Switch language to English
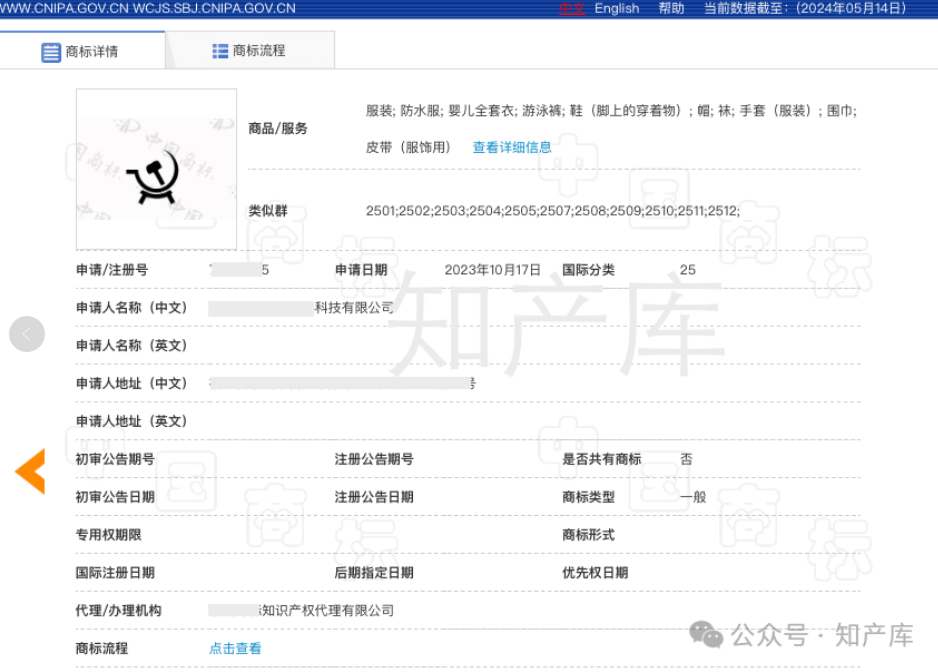Image resolution: width=938 pixels, height=672 pixels. pyautogui.click(x=617, y=8)
